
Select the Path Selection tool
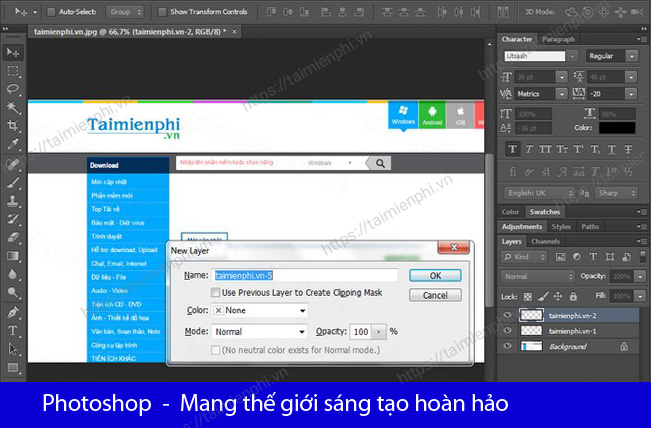pyautogui.click(x=13, y=349)
